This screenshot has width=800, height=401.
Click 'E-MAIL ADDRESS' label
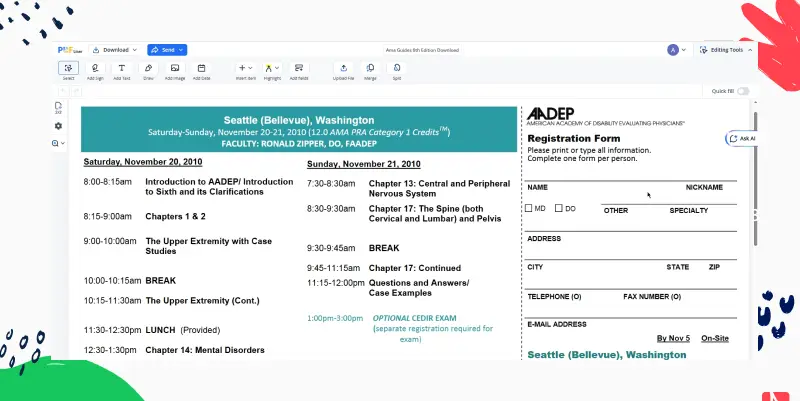(557, 324)
